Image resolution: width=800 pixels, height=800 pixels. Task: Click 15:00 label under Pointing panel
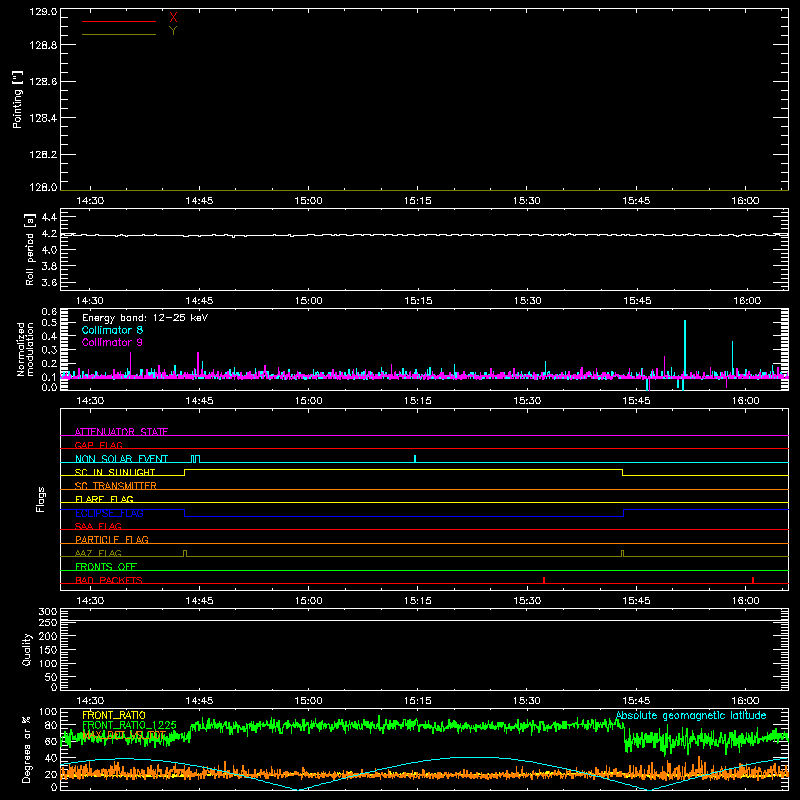click(308, 201)
